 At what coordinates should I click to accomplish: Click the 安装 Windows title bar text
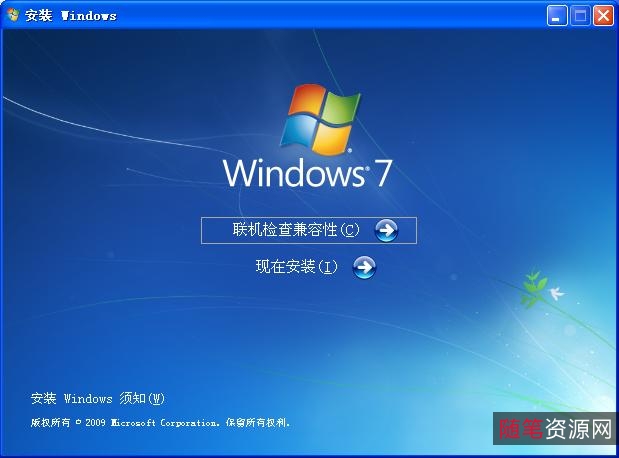tap(71, 16)
